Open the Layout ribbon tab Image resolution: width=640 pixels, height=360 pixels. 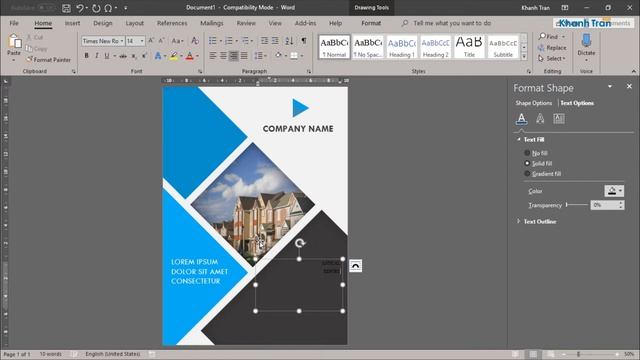click(x=134, y=23)
